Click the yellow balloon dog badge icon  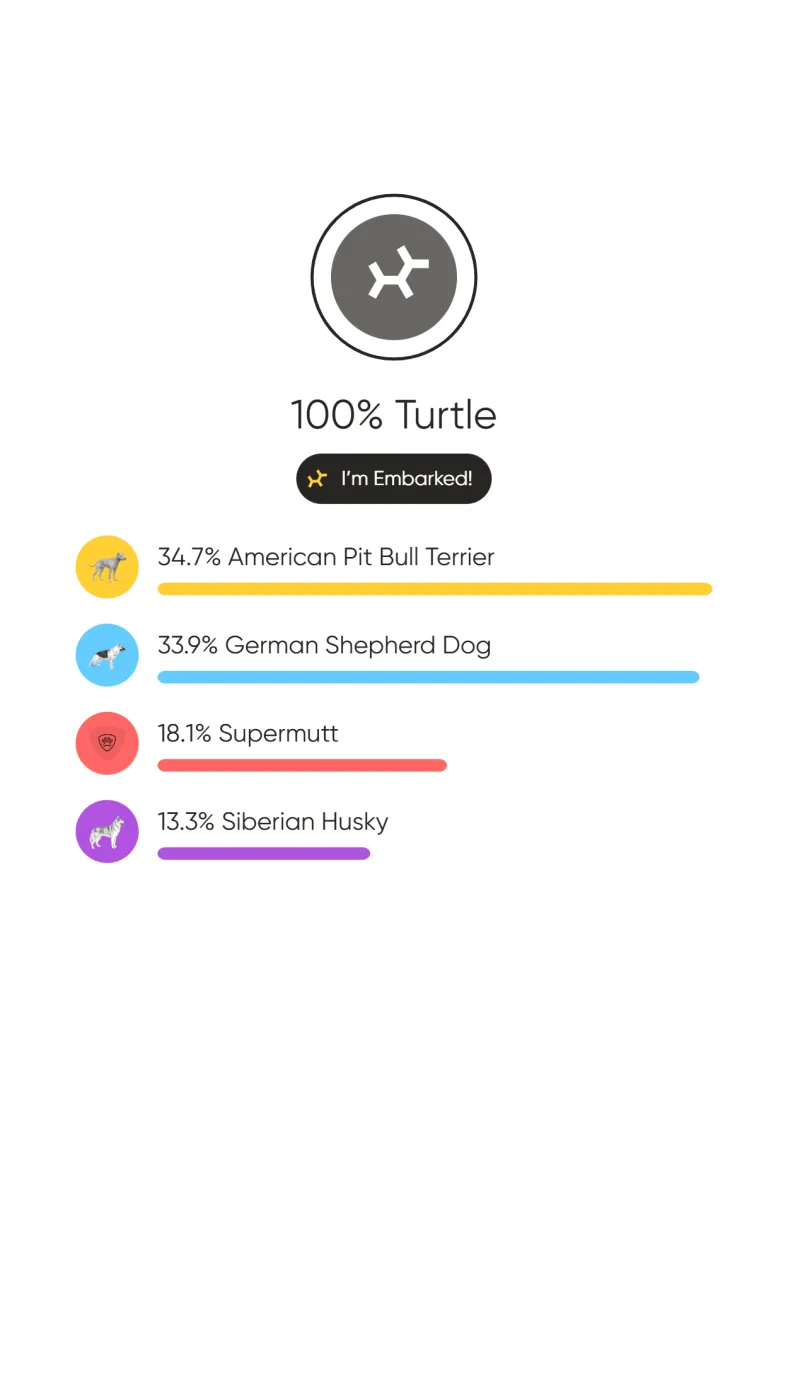tap(317, 479)
